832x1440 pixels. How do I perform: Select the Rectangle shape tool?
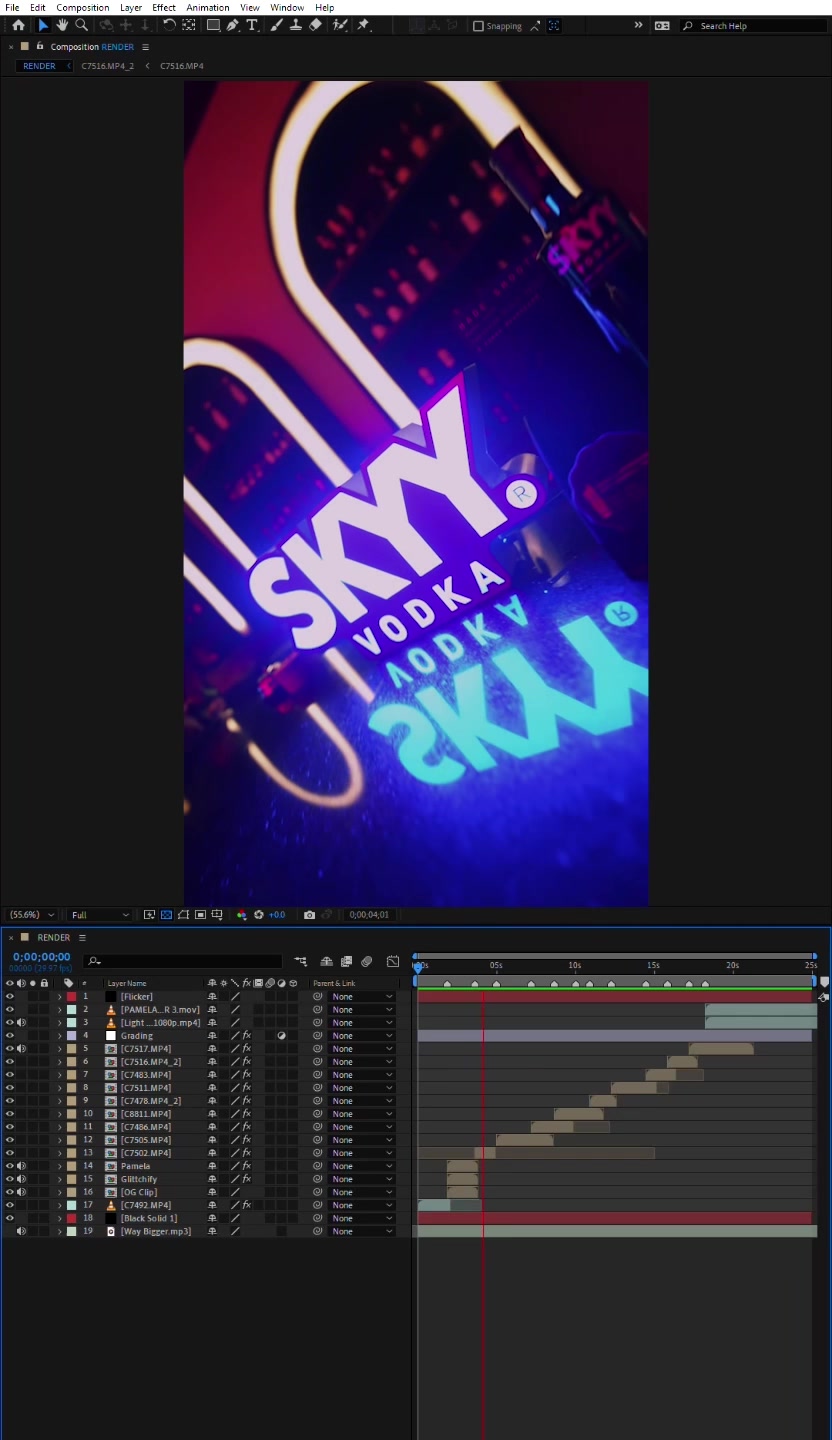point(213,25)
